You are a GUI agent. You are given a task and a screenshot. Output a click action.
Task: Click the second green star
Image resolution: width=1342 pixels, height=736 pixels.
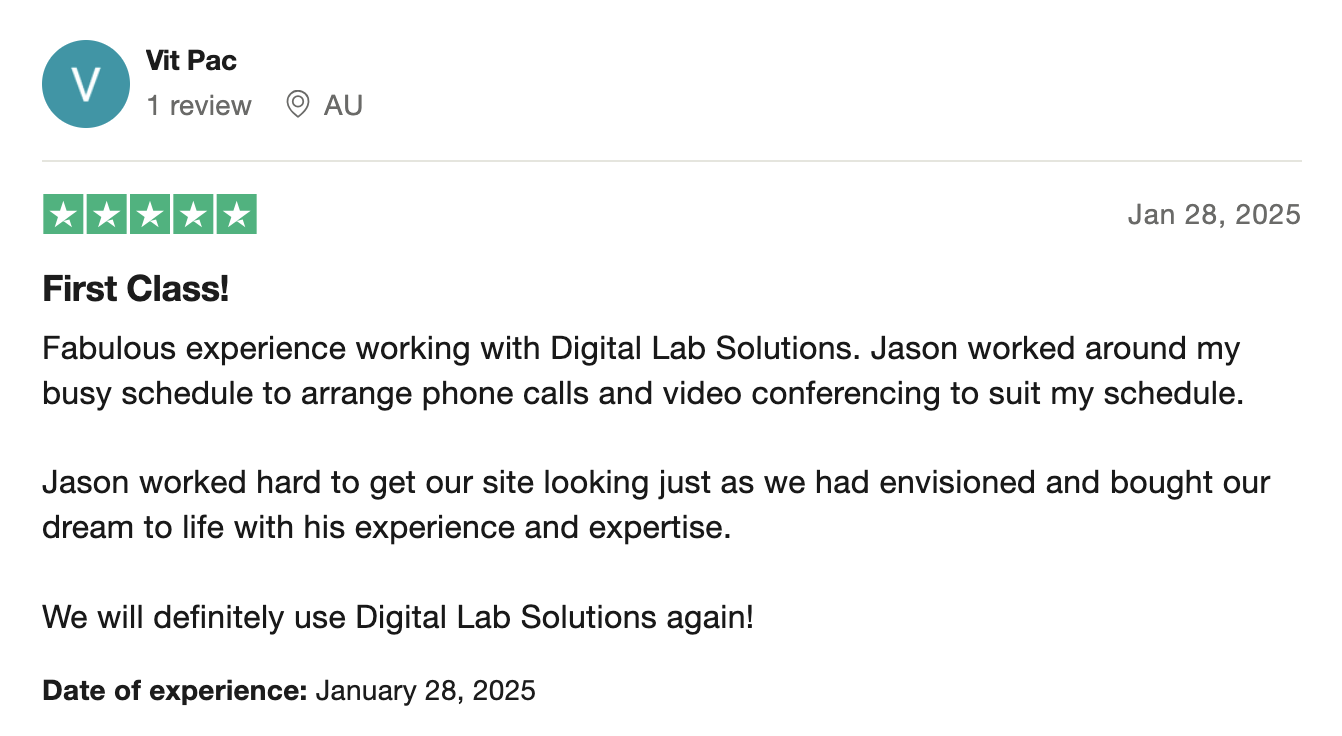pos(106,214)
